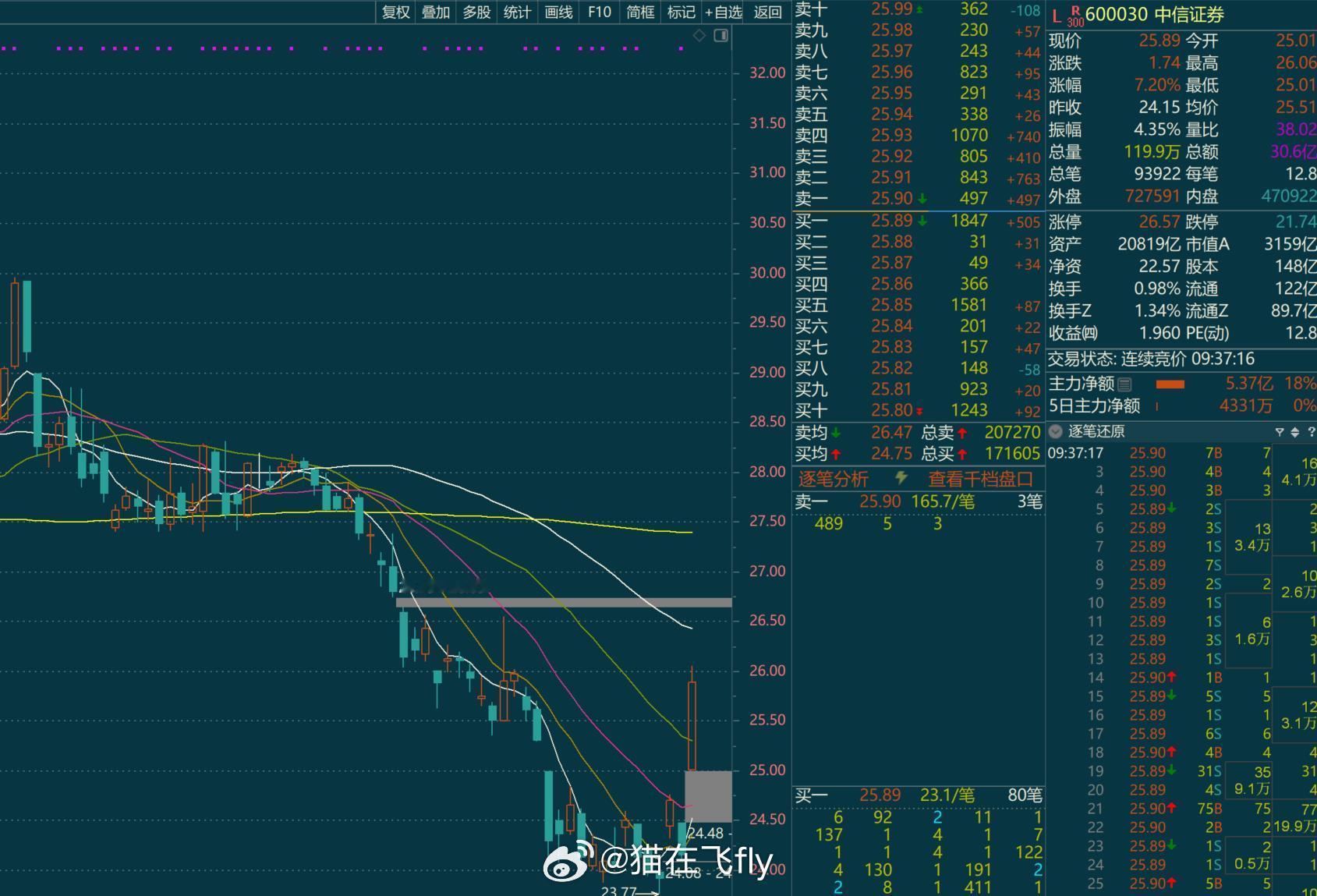
Task: Open help via the ? icon in 逐笔还原
Action: click(x=1311, y=431)
